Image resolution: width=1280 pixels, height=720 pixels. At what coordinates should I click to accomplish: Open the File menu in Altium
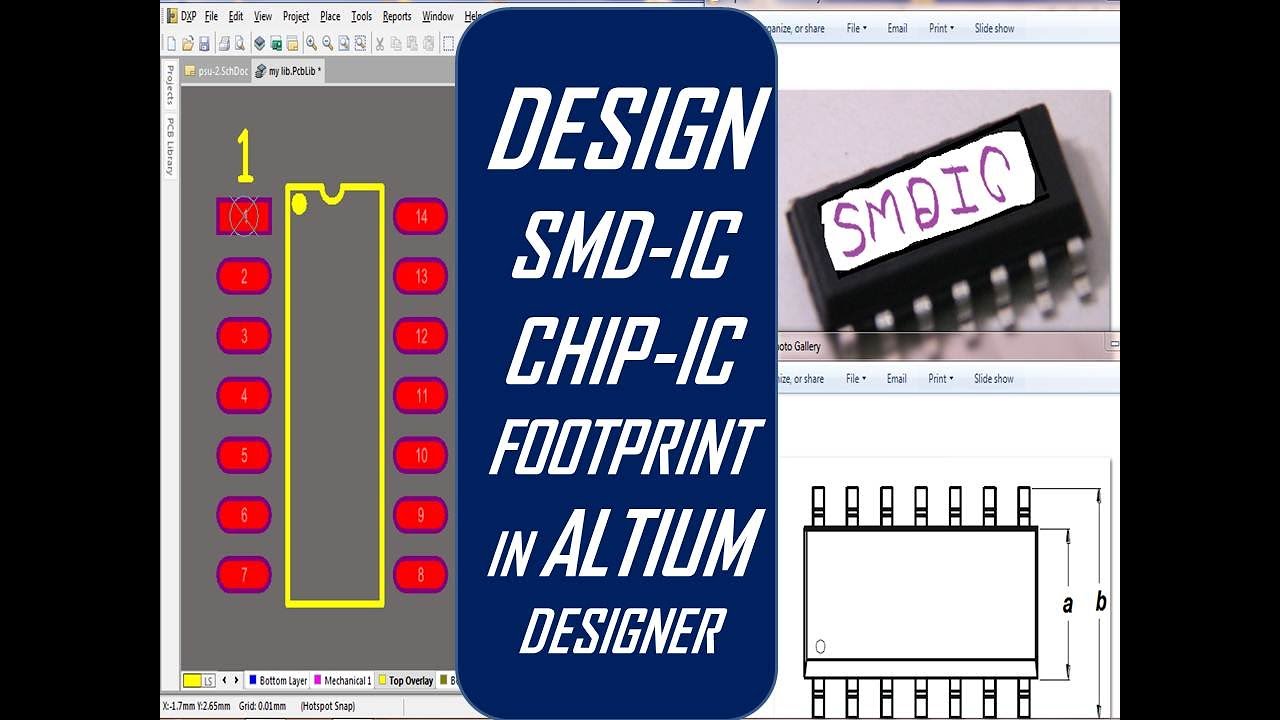pyautogui.click(x=211, y=16)
